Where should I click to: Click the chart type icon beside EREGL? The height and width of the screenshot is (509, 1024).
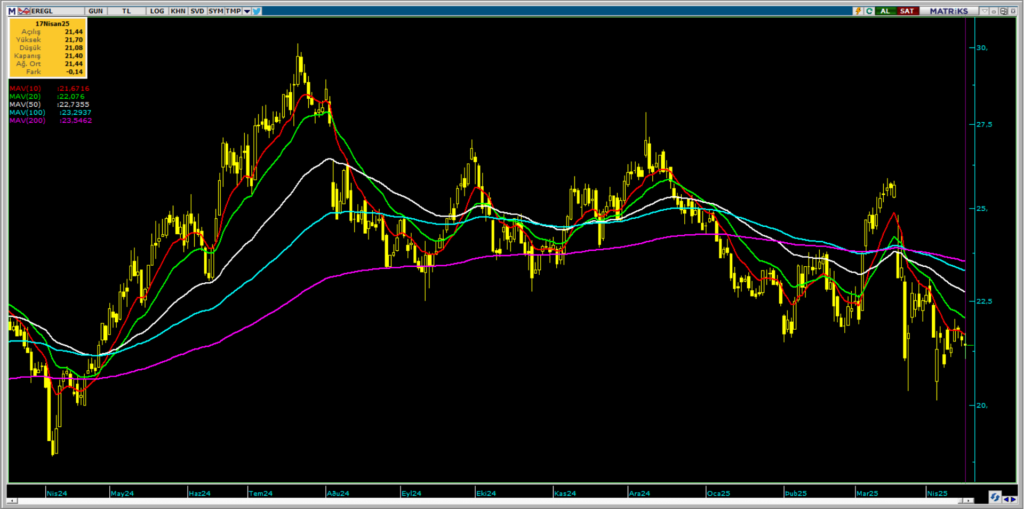point(22,10)
